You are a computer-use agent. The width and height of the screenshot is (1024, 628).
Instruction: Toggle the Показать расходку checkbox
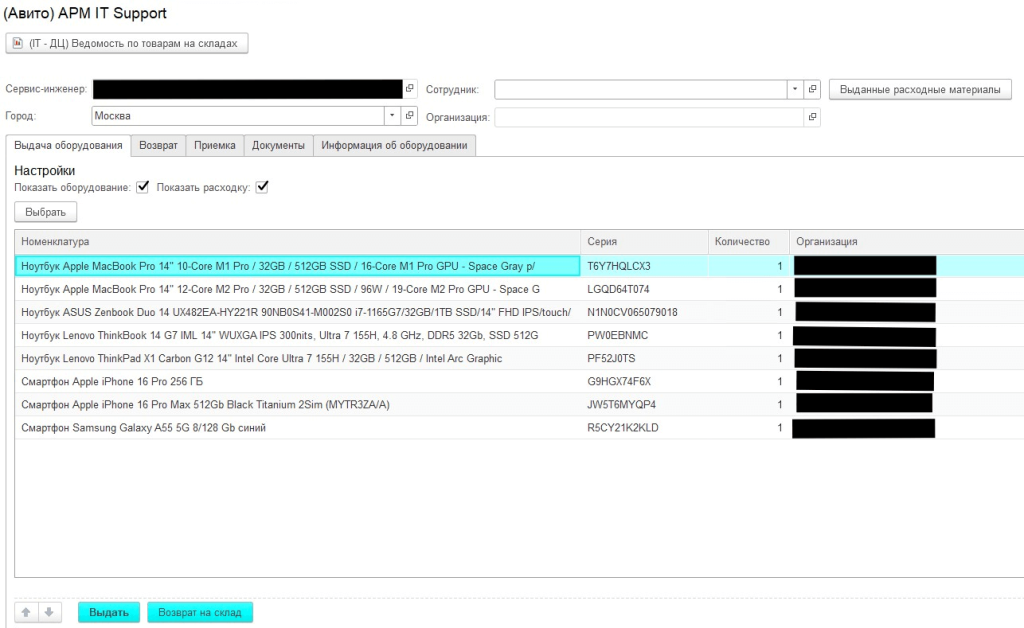click(x=263, y=187)
